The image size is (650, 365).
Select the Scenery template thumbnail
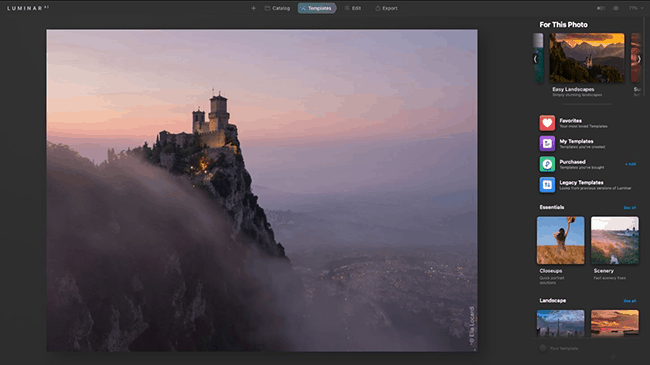click(615, 240)
